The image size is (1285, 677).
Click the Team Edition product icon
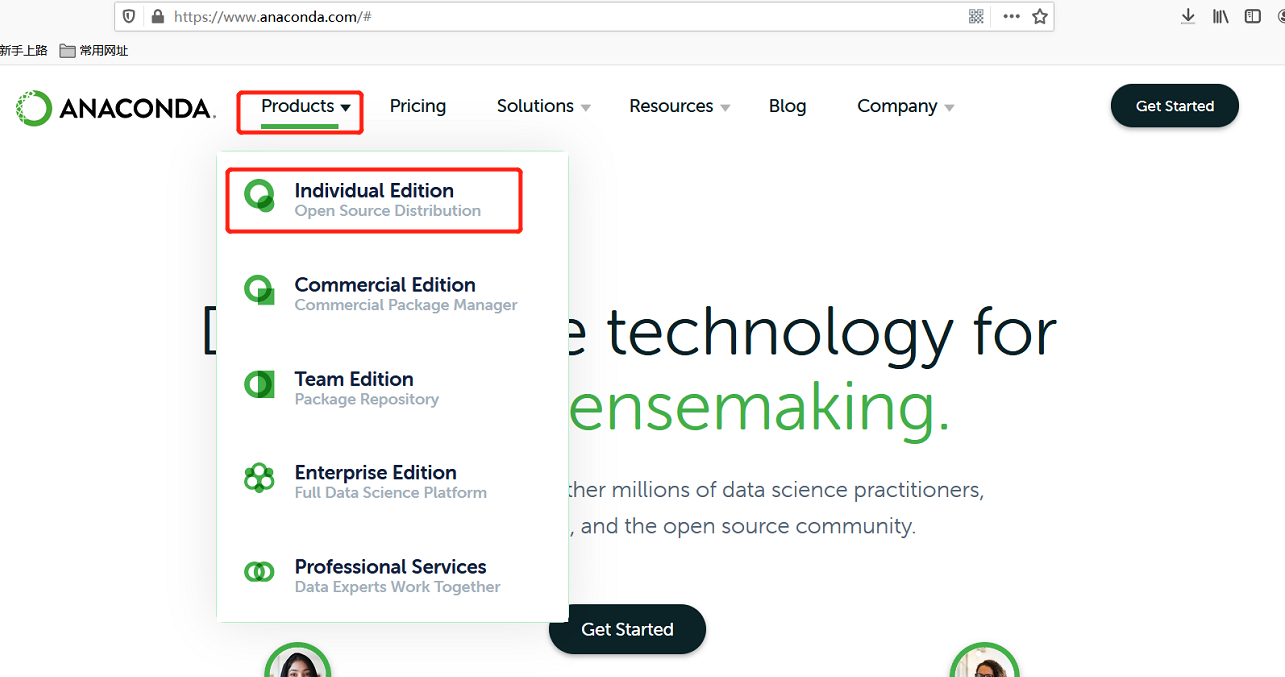point(260,384)
